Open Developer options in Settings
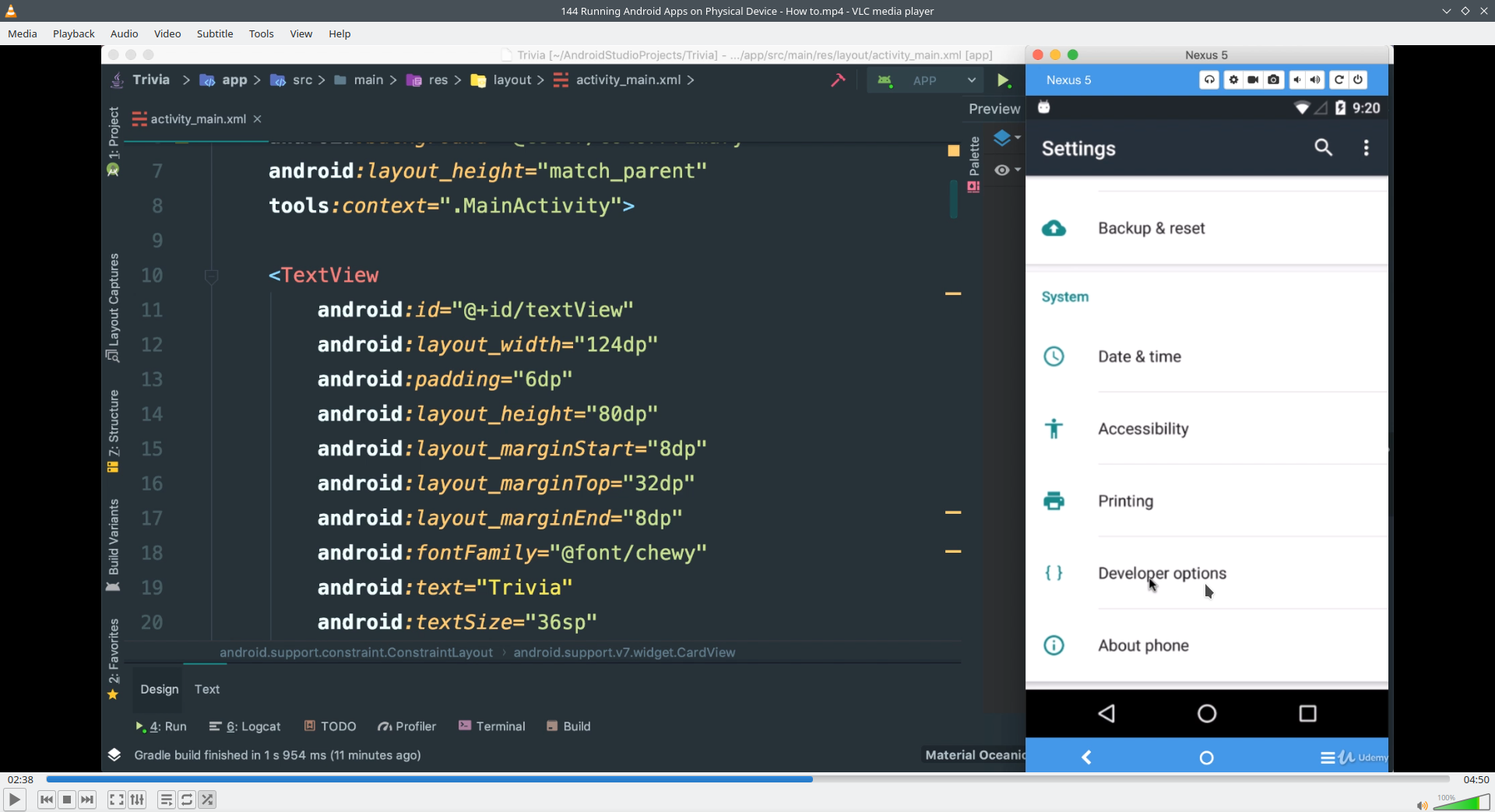Image resolution: width=1495 pixels, height=812 pixels. [1207, 574]
